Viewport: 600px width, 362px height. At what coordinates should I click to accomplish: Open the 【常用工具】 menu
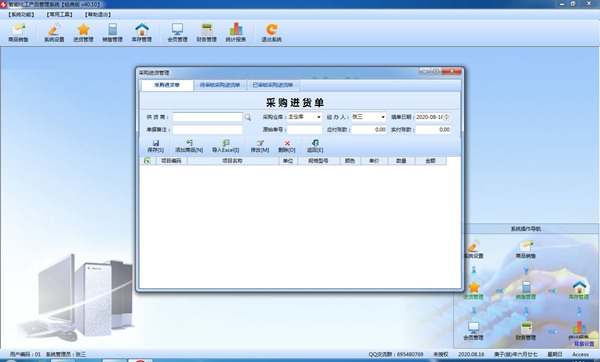60,15
